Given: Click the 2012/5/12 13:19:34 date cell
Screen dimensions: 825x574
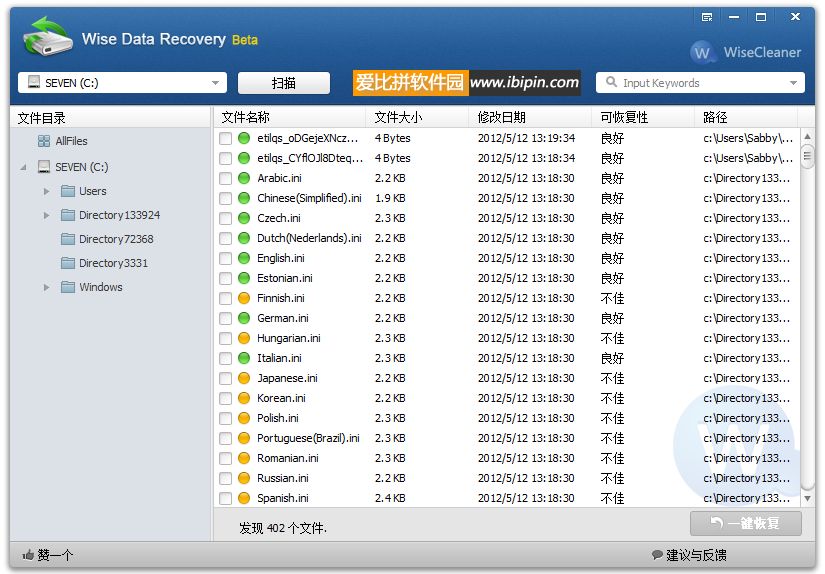Looking at the screenshot, I should [x=526, y=138].
